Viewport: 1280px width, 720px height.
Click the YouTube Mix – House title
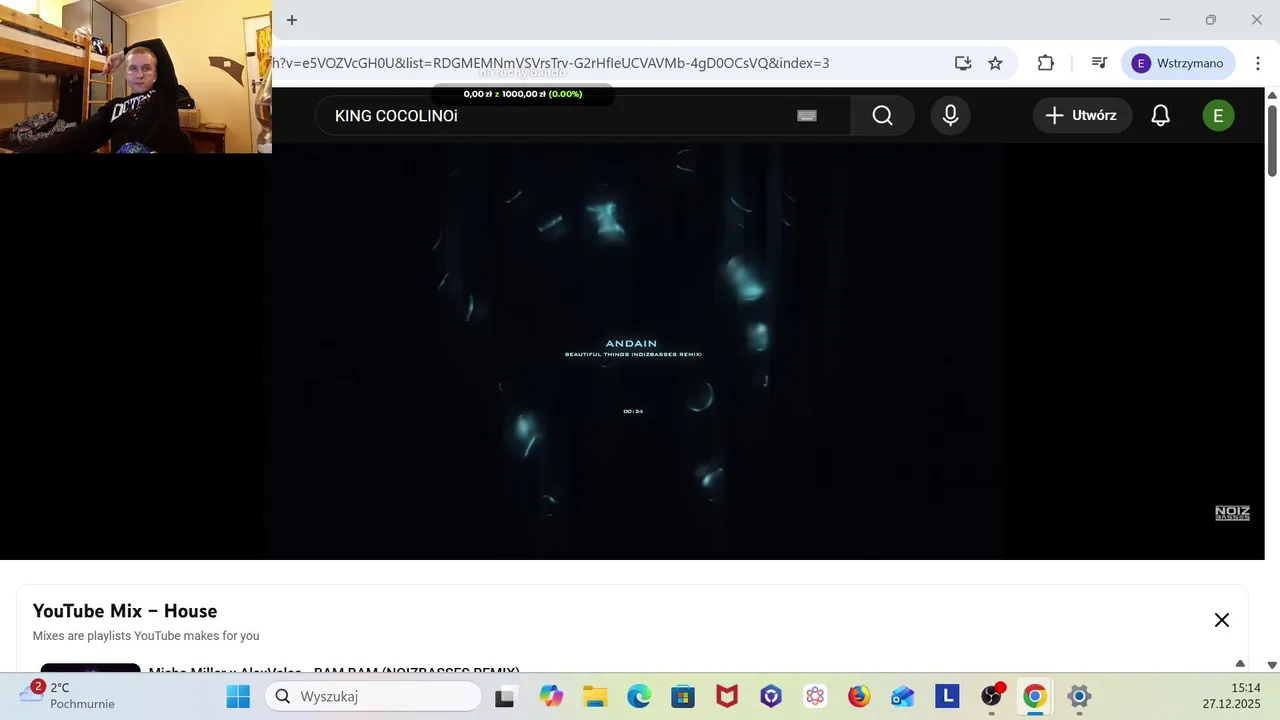pos(125,611)
